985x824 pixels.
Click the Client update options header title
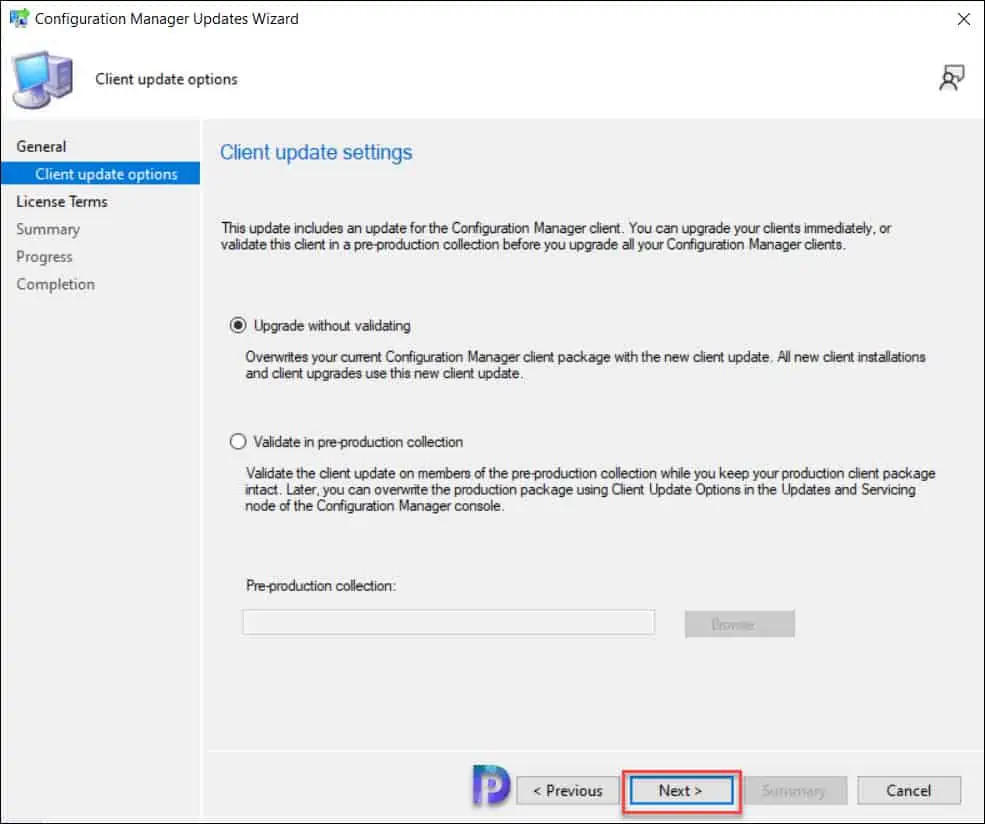pos(166,79)
